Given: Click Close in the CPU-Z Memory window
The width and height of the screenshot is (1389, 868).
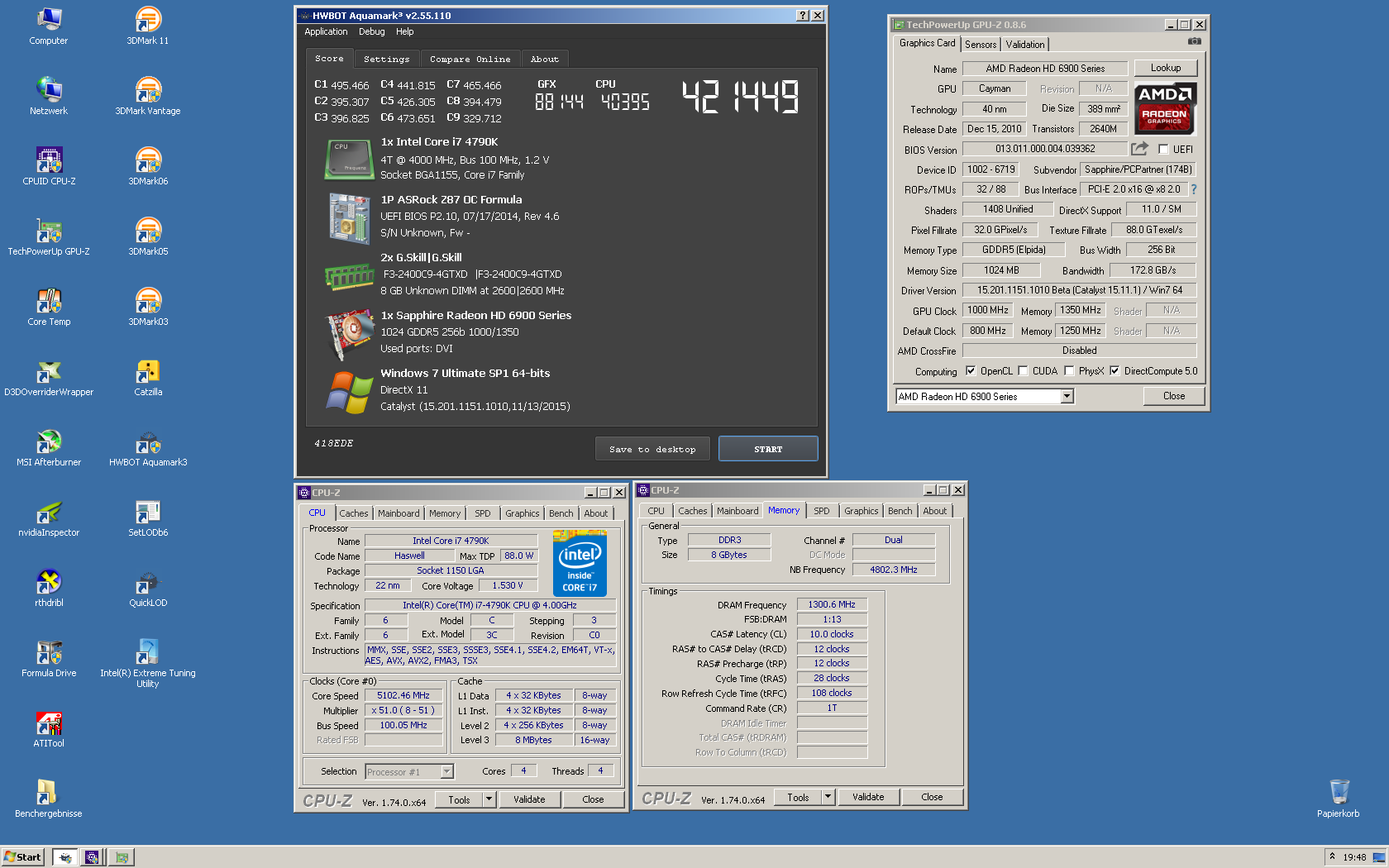Looking at the screenshot, I should point(932,797).
